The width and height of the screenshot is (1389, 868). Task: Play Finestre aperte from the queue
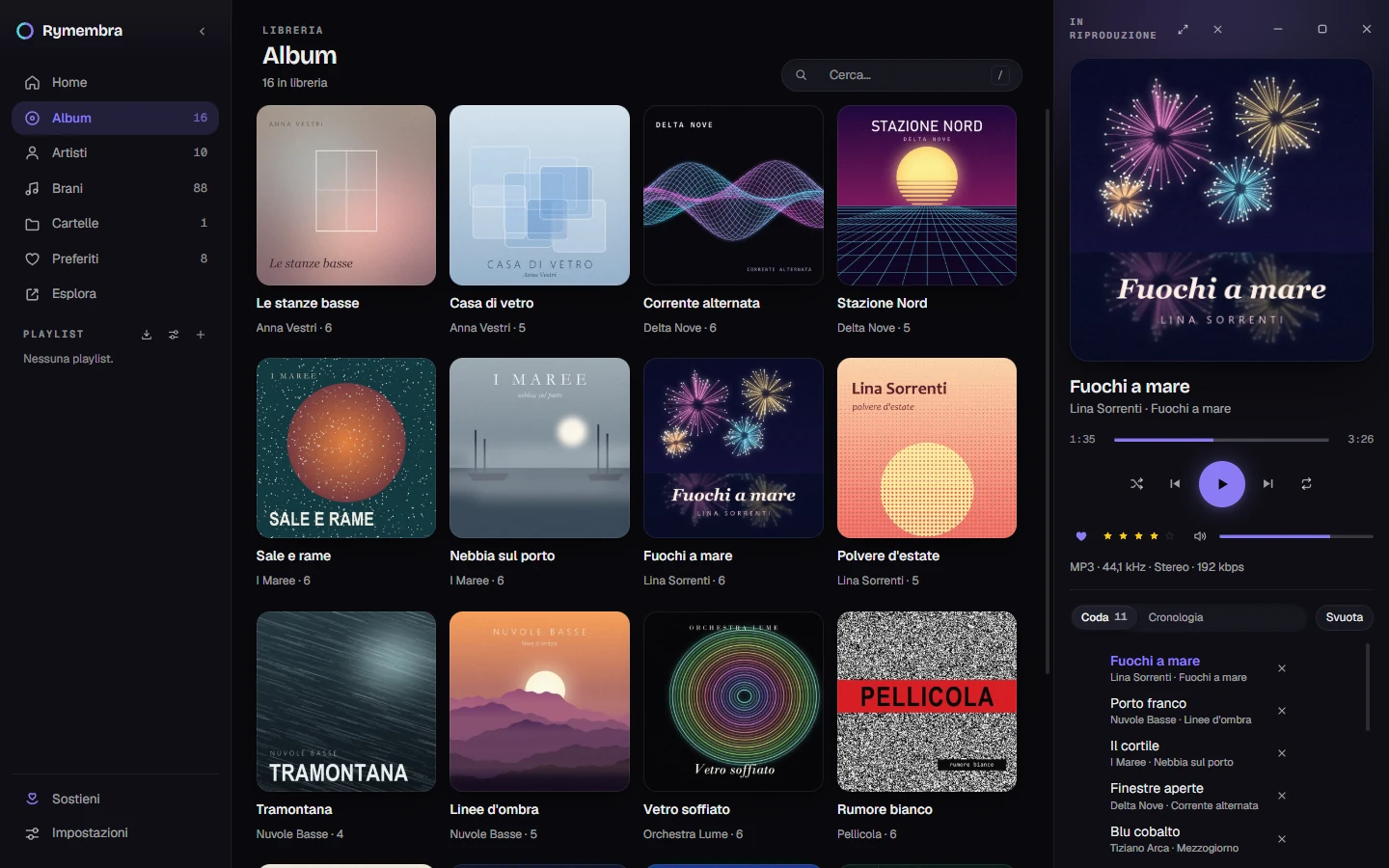[1185, 796]
